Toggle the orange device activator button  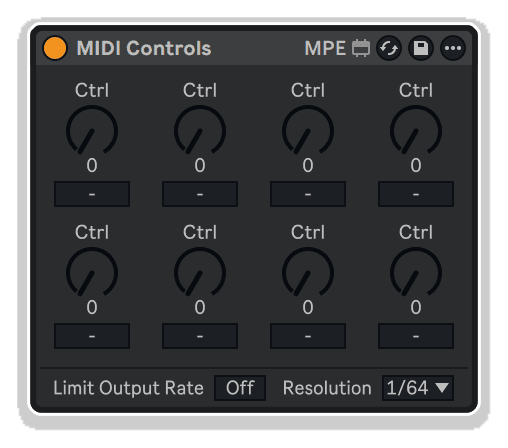(55, 48)
